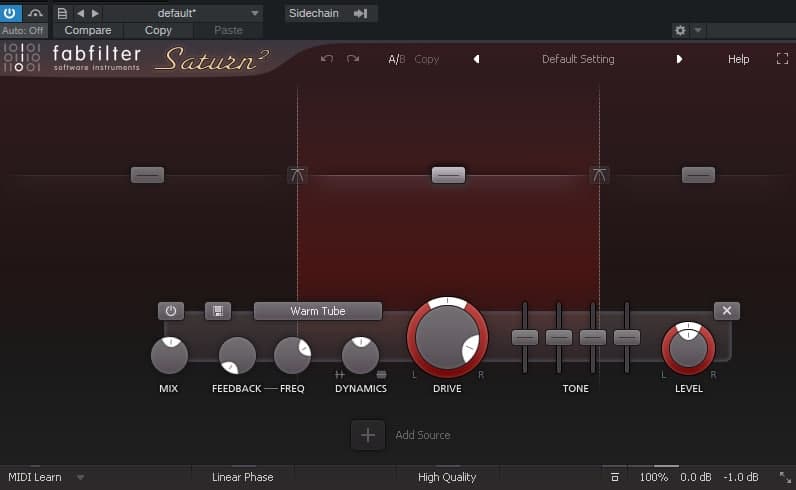
Task: Click the LEVEL knob
Action: coord(688,348)
